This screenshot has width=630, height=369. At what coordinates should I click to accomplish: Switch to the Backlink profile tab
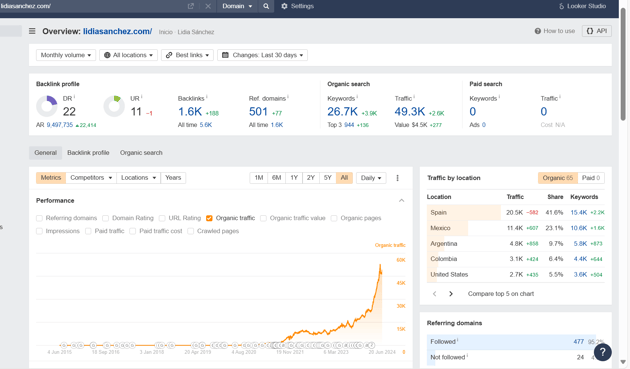coord(88,153)
